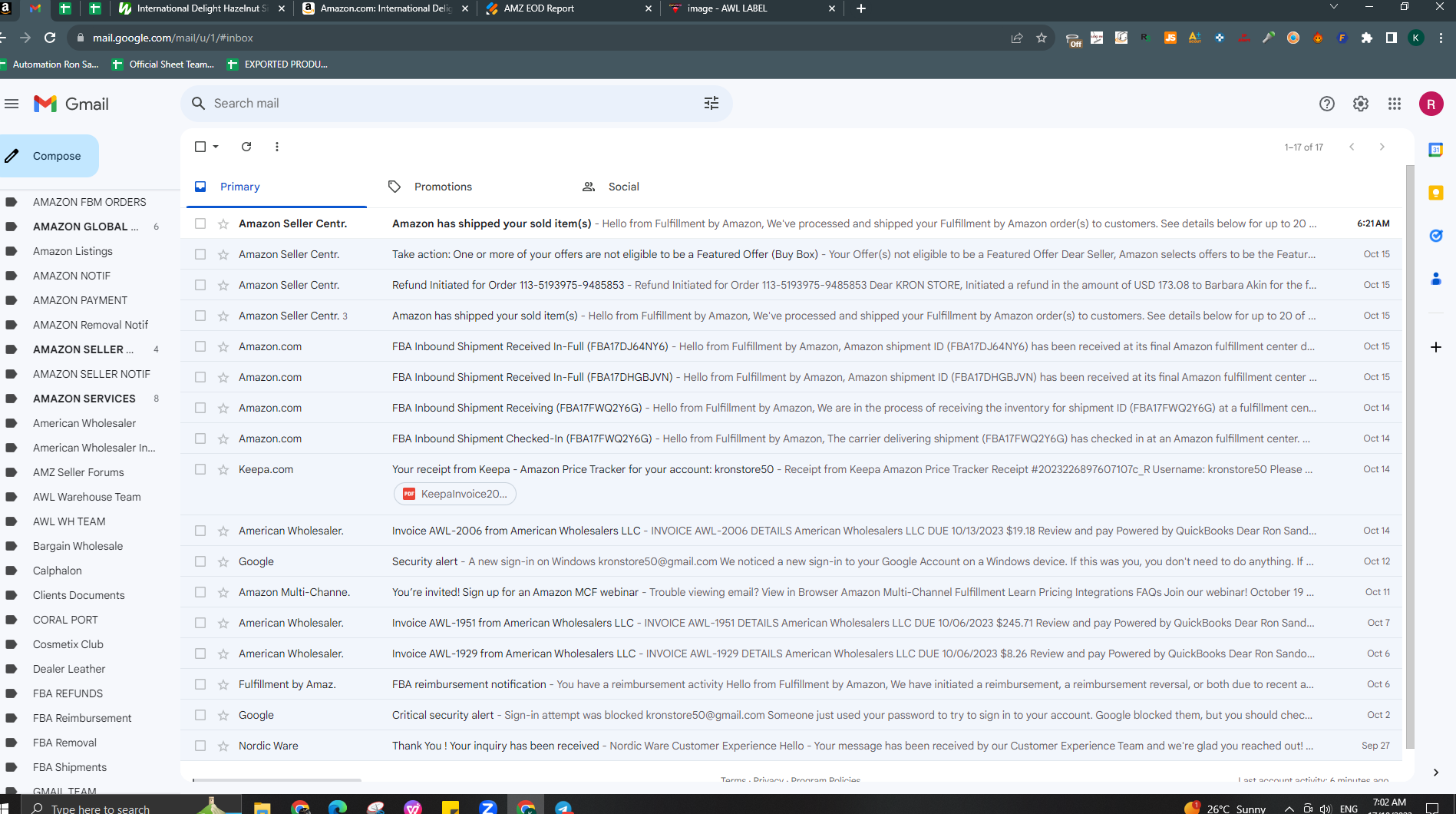The height and width of the screenshot is (814, 1456).
Task: Open the AMAZON FBM ORDERS label
Action: [x=89, y=202]
